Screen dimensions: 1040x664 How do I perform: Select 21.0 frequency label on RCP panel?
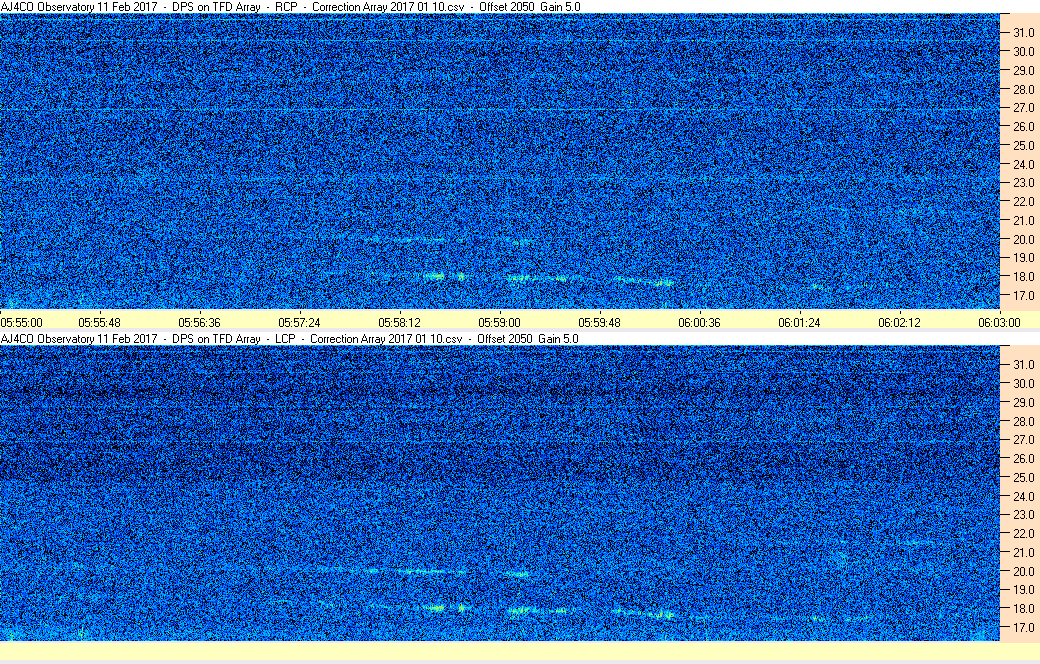(1023, 220)
